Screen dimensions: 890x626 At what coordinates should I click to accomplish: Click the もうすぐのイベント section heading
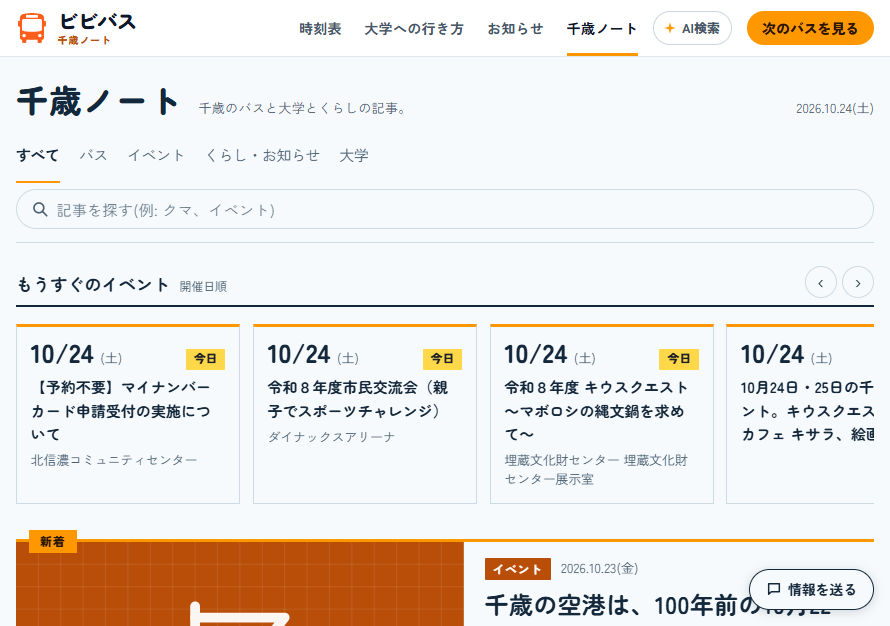click(93, 284)
